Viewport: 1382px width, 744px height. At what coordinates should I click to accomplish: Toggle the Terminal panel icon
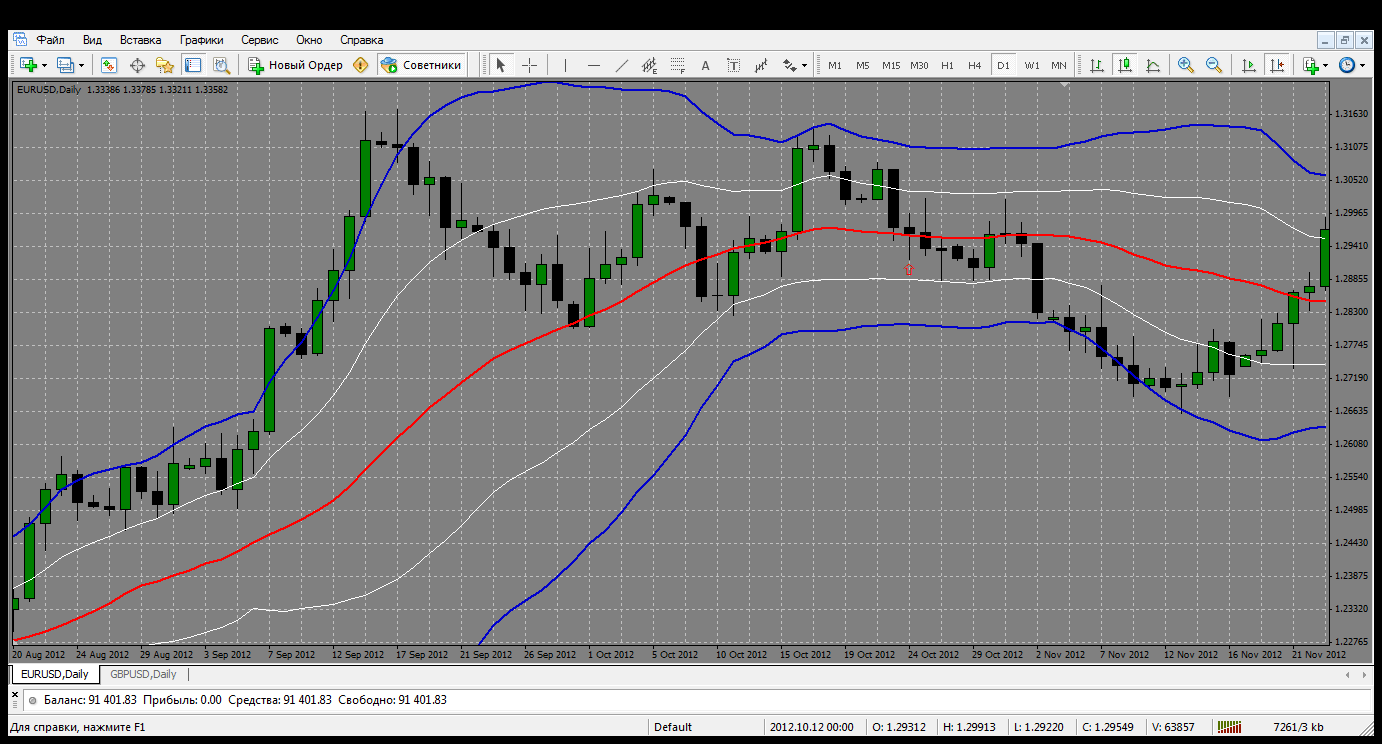(193, 65)
